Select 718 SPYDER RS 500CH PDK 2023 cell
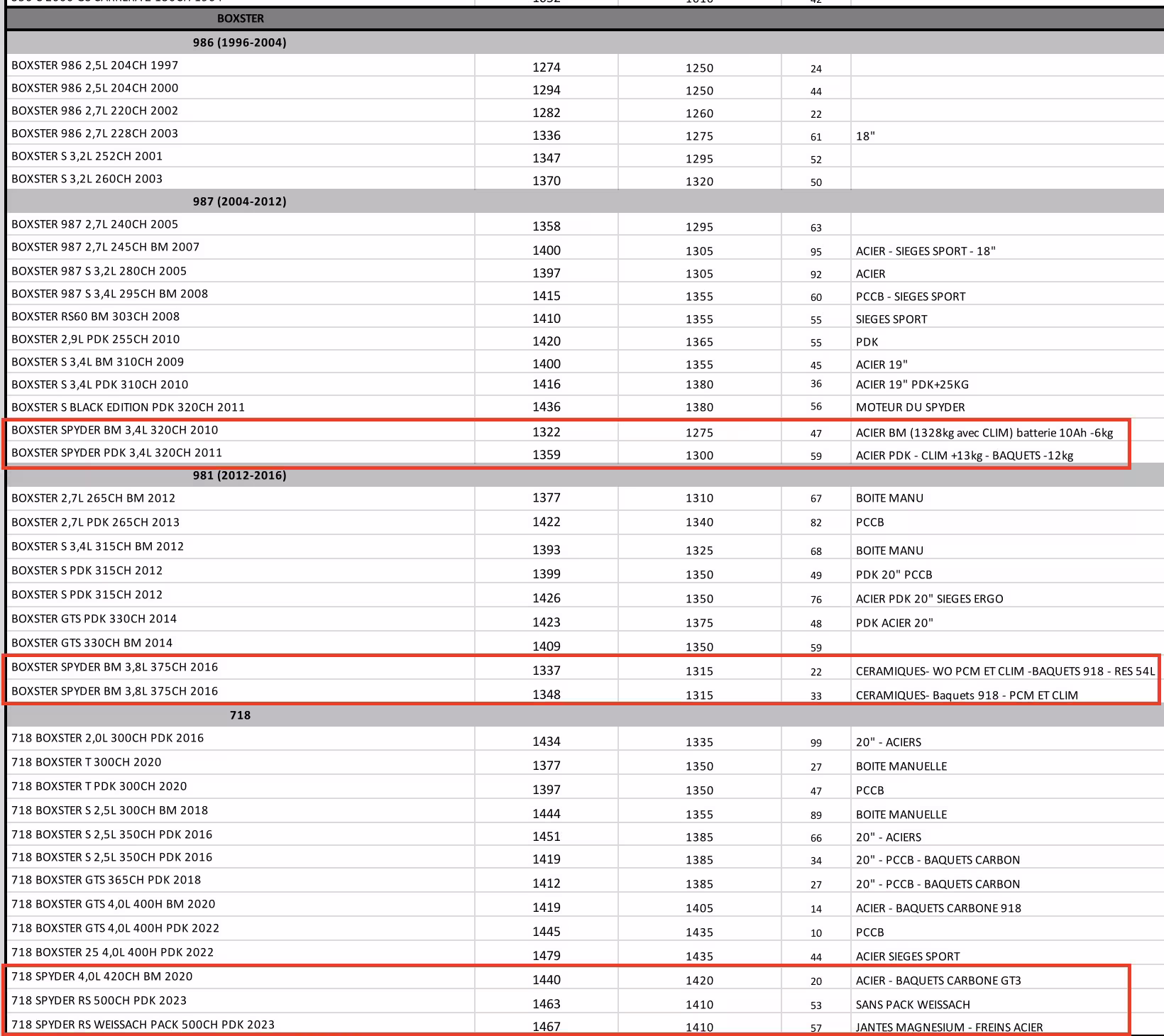Viewport: 1164px width, 1036px height. 240,1001
